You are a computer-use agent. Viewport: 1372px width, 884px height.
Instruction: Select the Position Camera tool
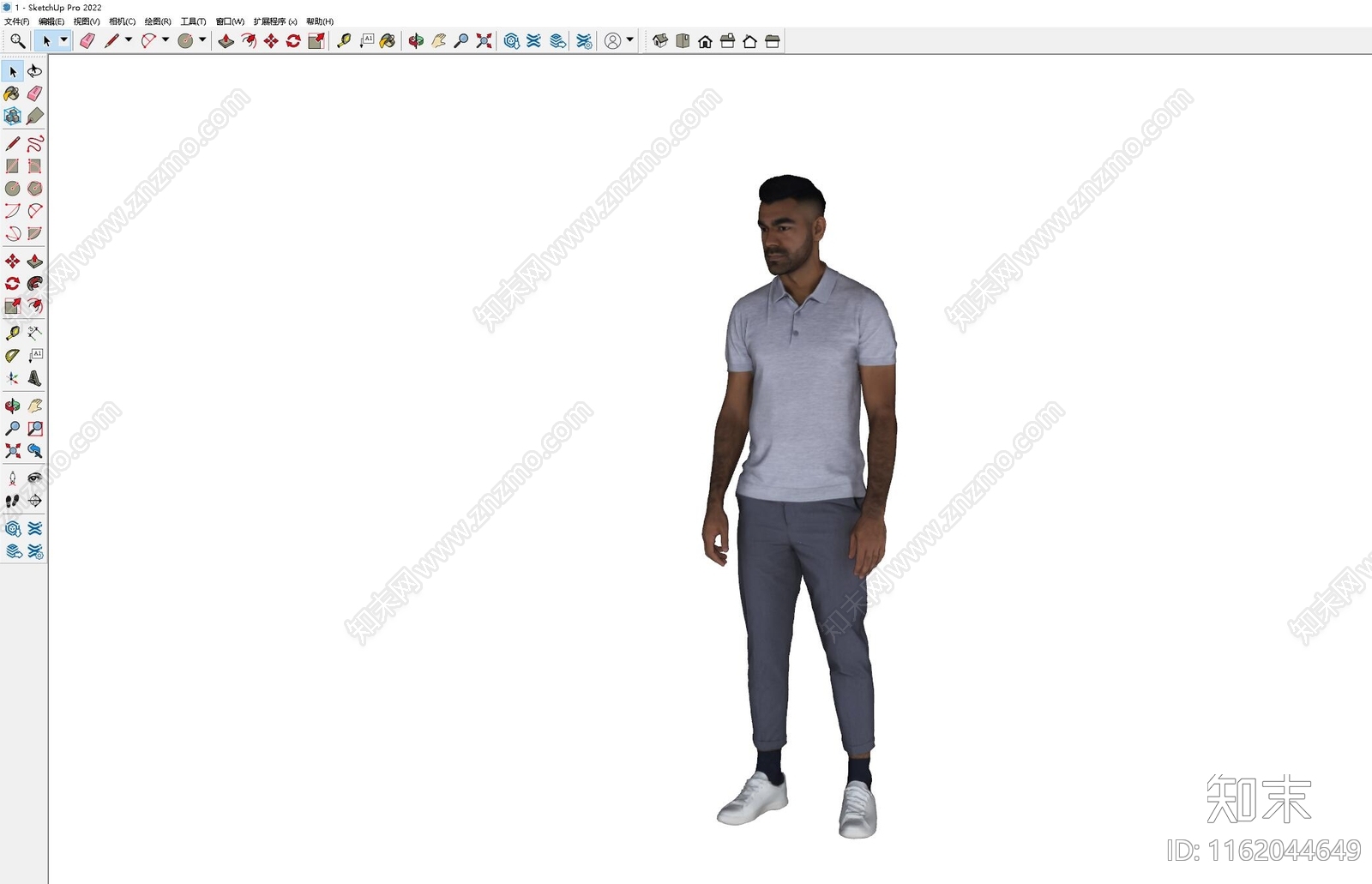point(12,478)
